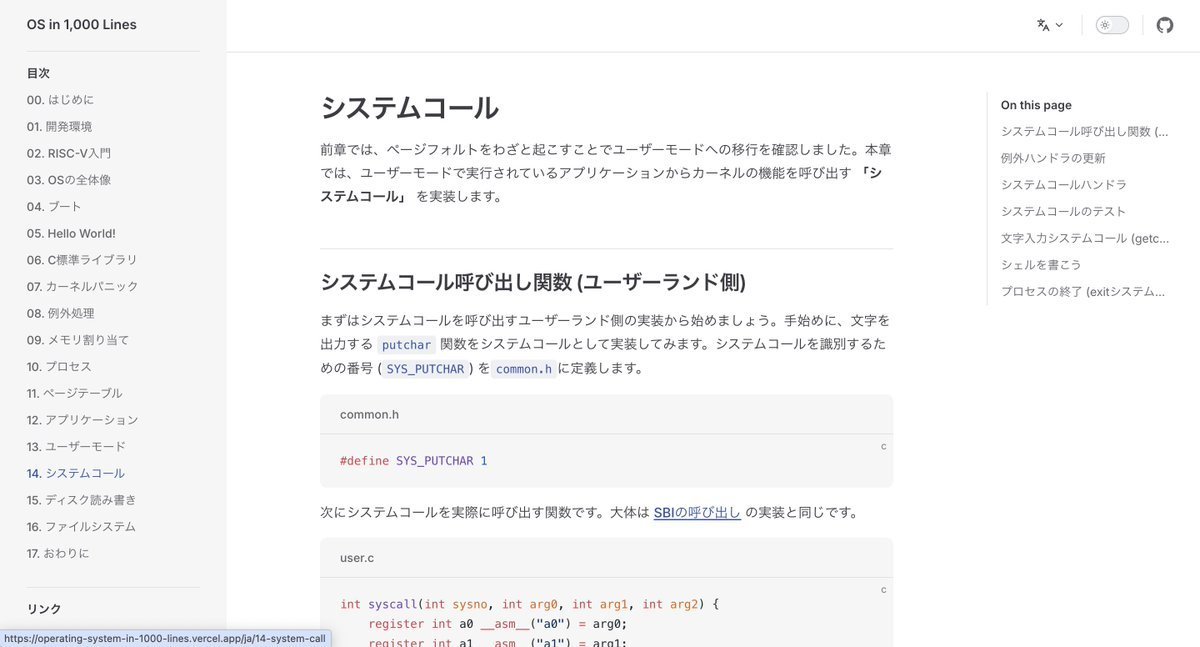This screenshot has width=1200, height=647.
Task: Open chapter 15. ディスク読み書き
Action: pos(82,500)
